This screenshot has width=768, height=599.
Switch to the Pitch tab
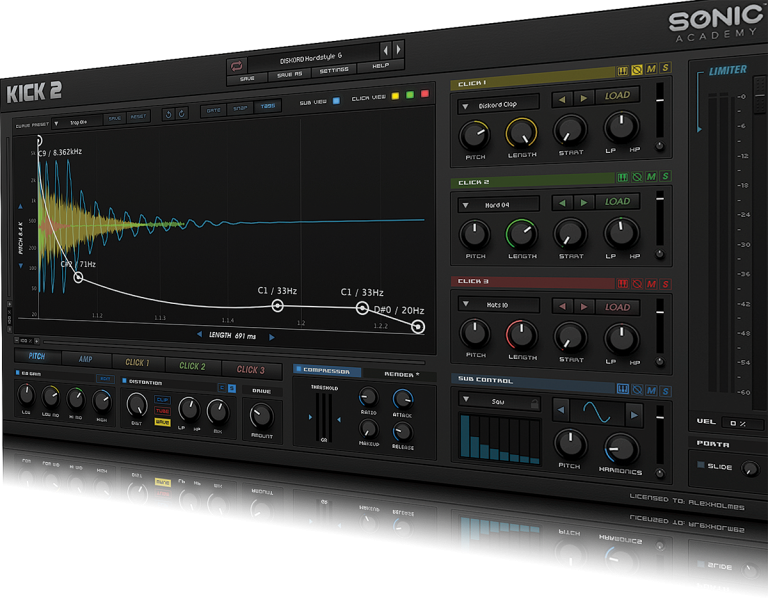click(37, 356)
